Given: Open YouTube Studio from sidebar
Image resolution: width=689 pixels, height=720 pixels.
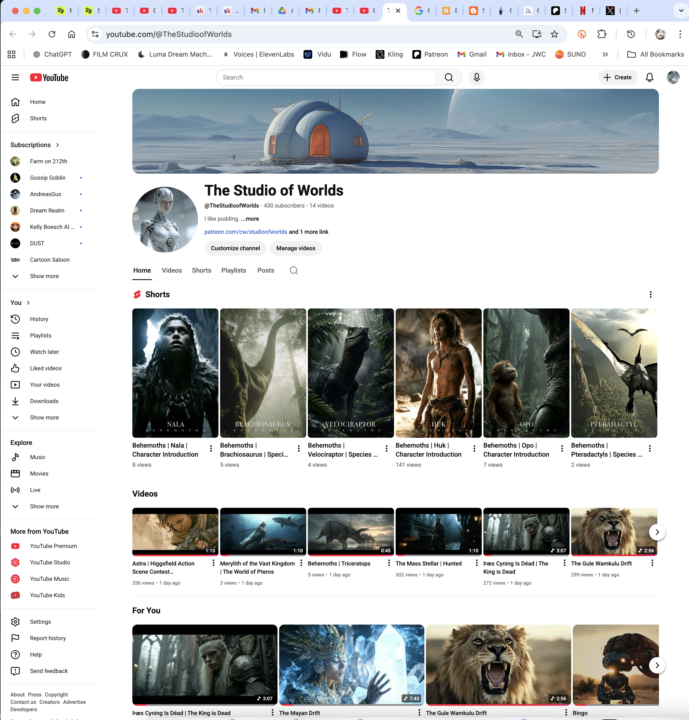Looking at the screenshot, I should (49, 563).
